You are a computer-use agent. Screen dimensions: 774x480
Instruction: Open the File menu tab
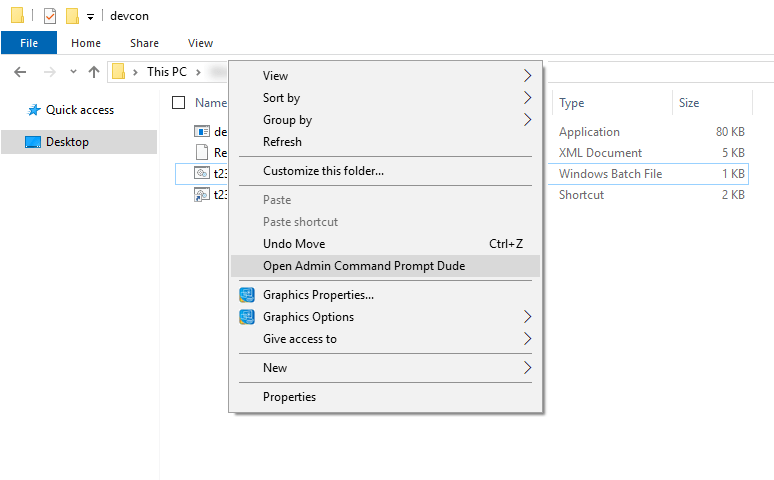[x=29, y=43]
